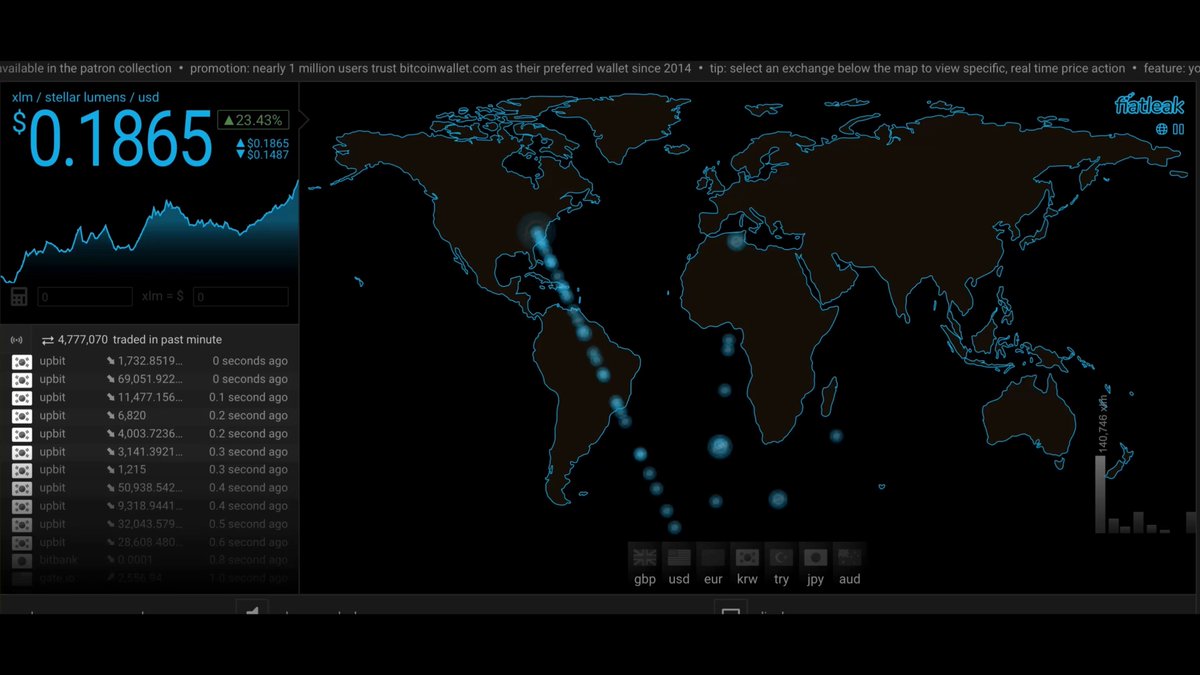Click the calculator icon
Image resolution: width=1200 pixels, height=675 pixels.
(x=19, y=297)
